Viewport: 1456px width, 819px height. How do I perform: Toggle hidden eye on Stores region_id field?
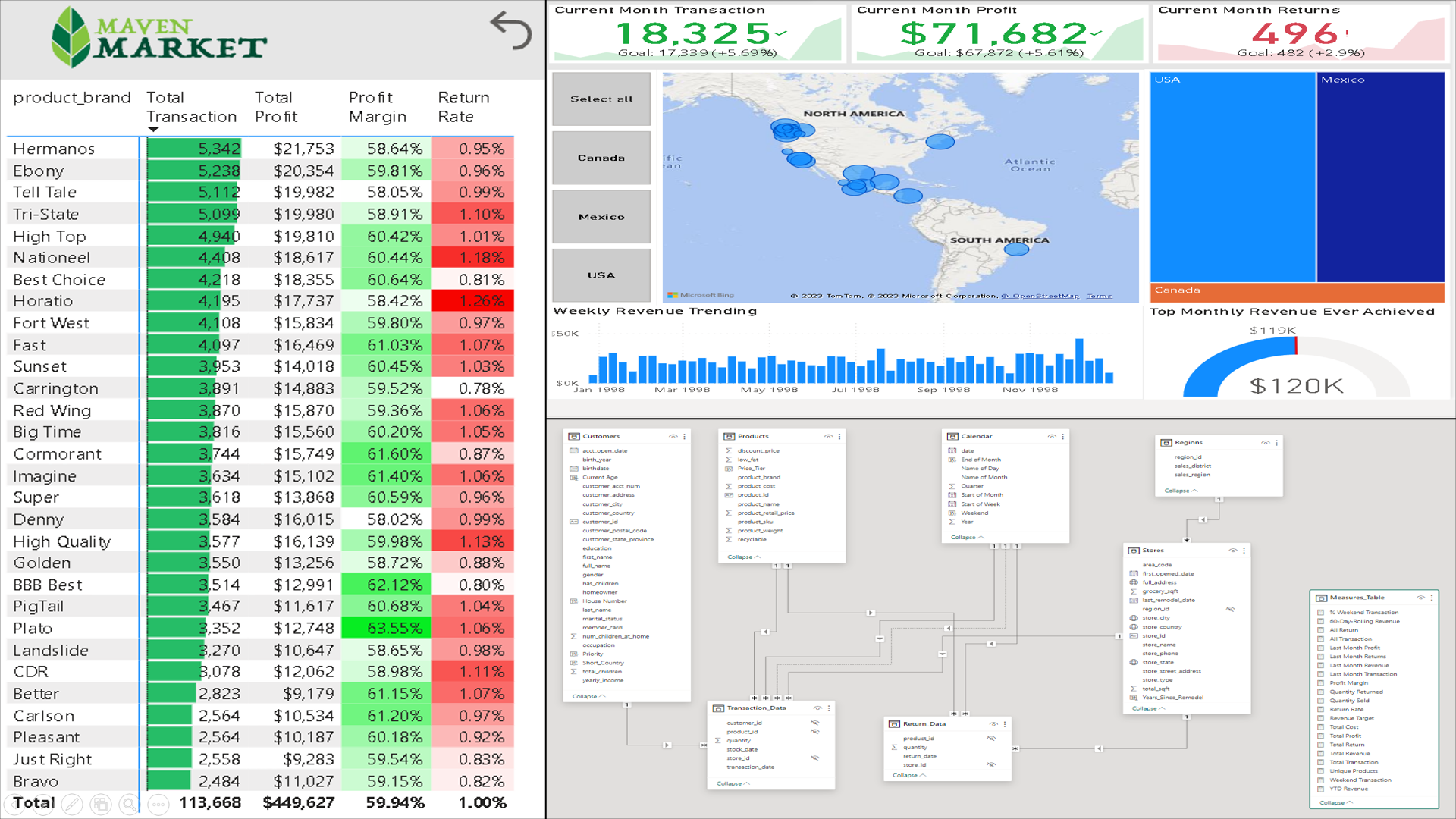click(1230, 609)
